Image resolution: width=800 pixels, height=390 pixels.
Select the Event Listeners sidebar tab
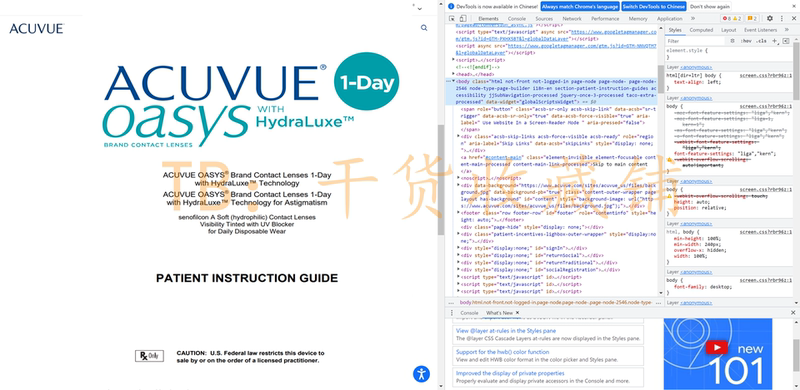[x=760, y=30]
